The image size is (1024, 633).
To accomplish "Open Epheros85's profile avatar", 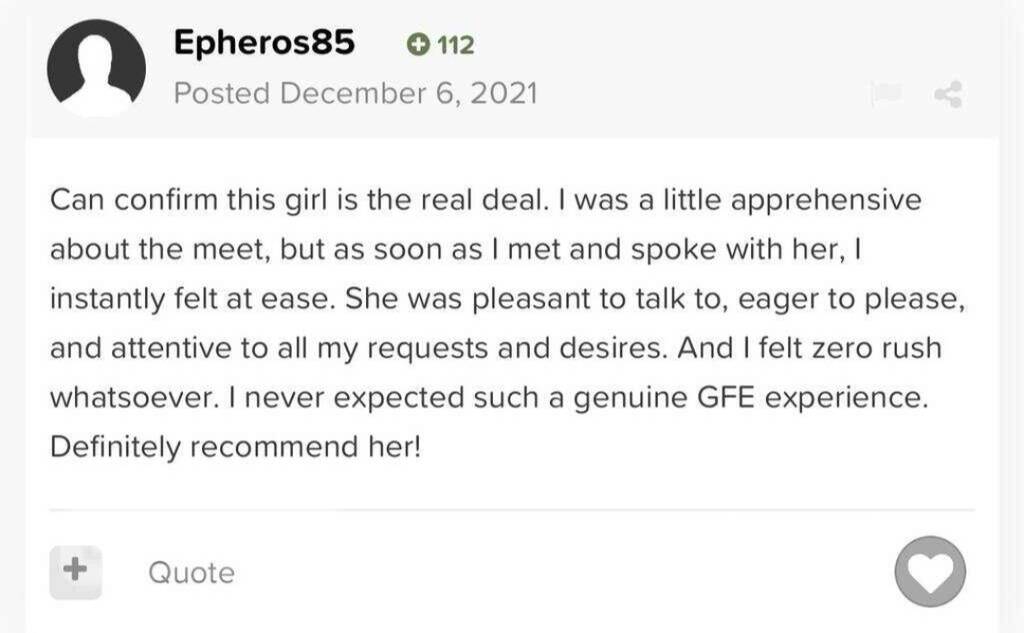I will tap(96, 68).
